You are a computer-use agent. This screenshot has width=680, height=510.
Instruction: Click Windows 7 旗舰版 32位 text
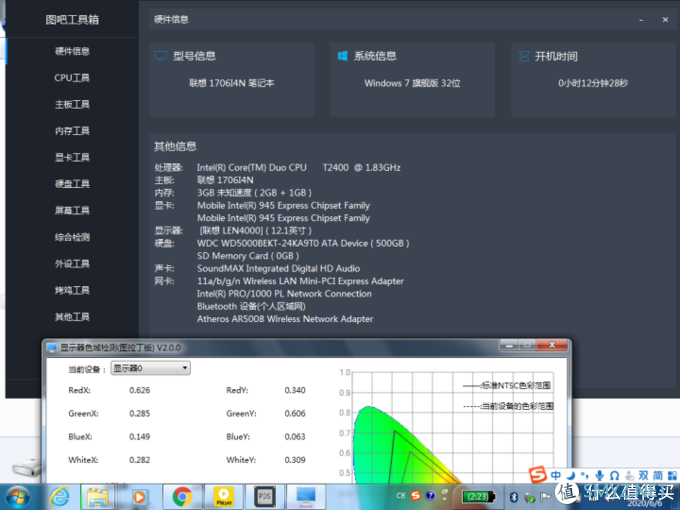pos(412,83)
